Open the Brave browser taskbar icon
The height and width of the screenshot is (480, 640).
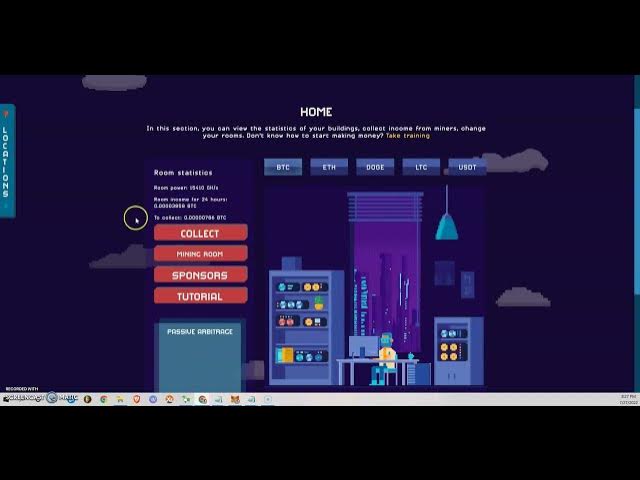(x=136, y=399)
